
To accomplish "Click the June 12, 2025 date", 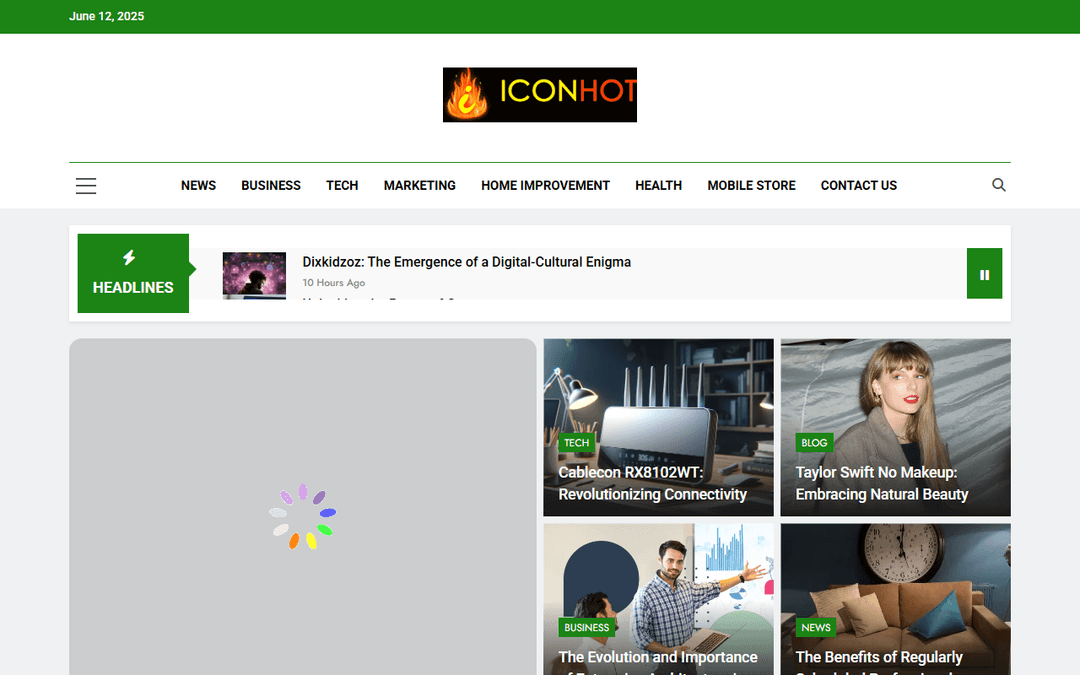I will click(107, 17).
